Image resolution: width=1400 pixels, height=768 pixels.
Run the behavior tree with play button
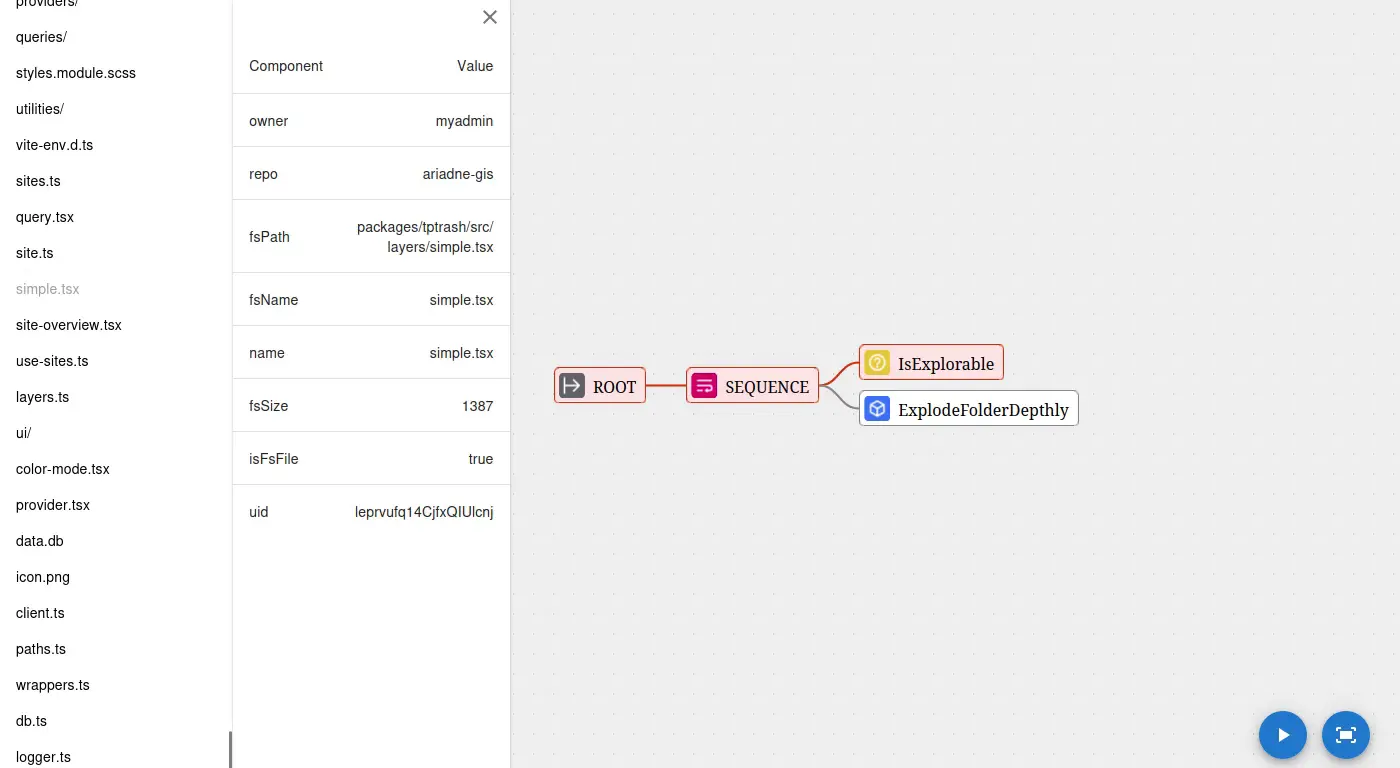[1283, 735]
